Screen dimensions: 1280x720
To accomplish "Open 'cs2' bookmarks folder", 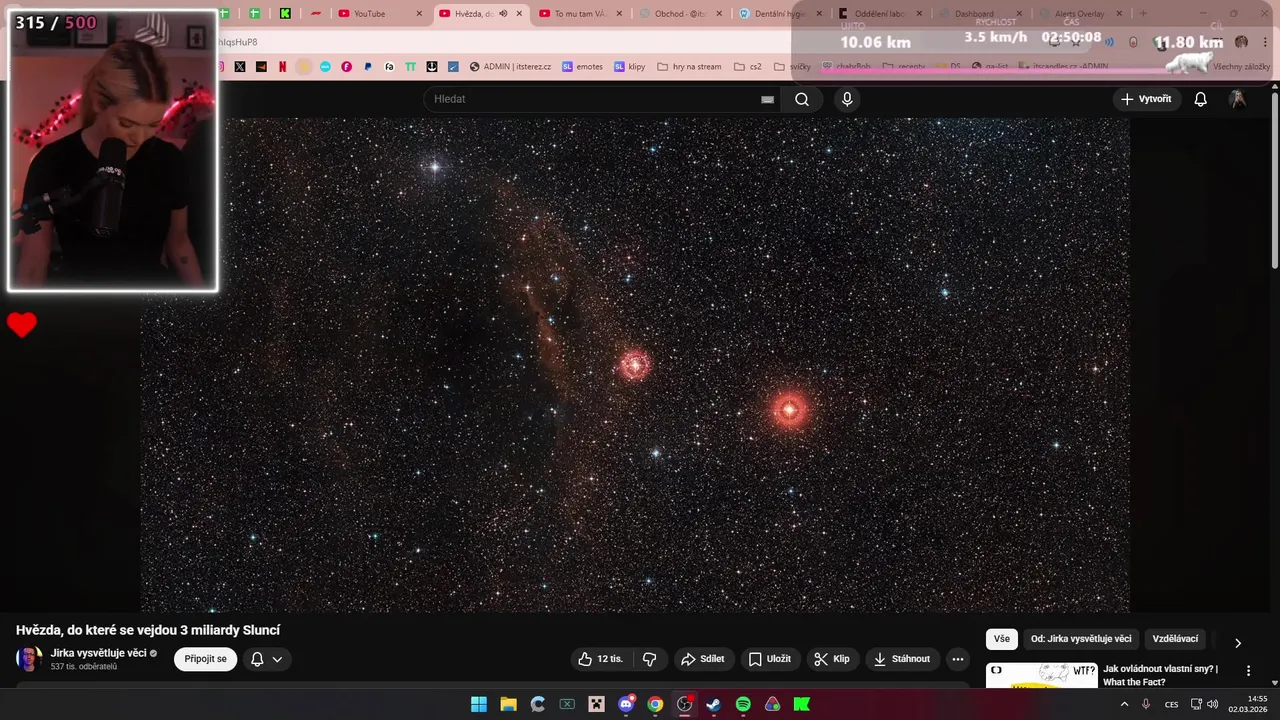I will pos(747,67).
